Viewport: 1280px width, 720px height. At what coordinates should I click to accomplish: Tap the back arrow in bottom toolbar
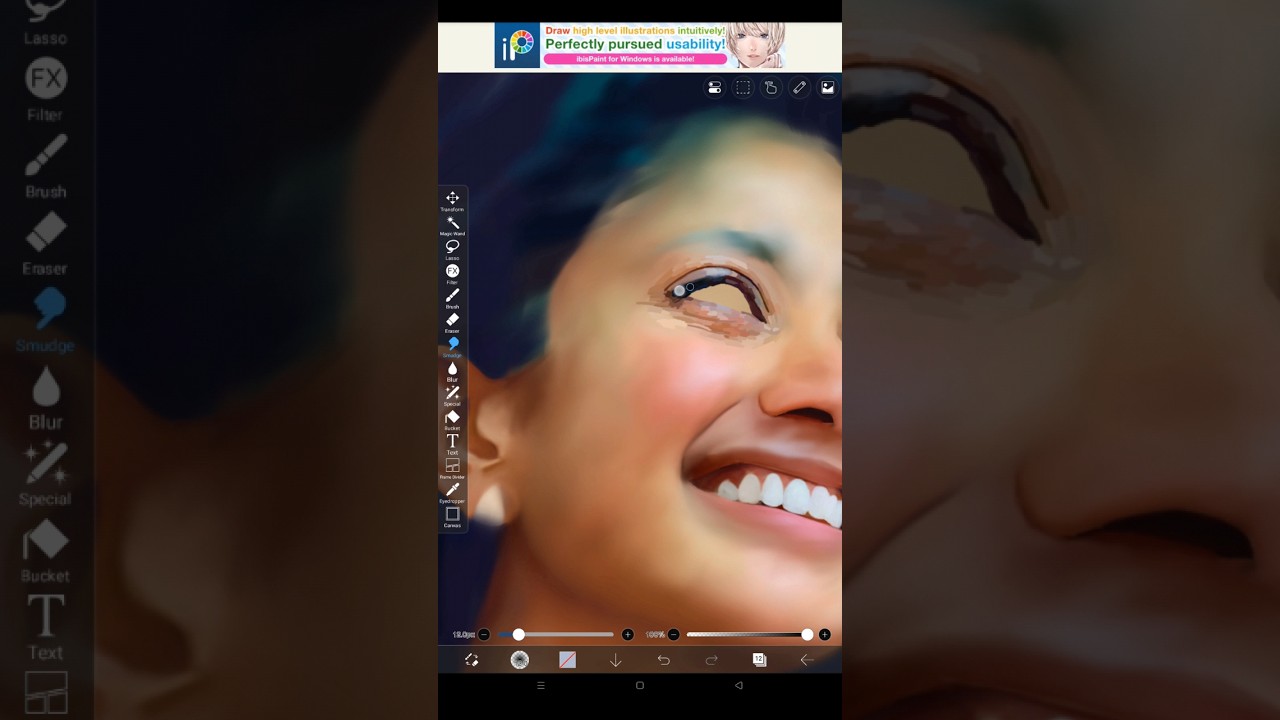[x=807, y=660]
